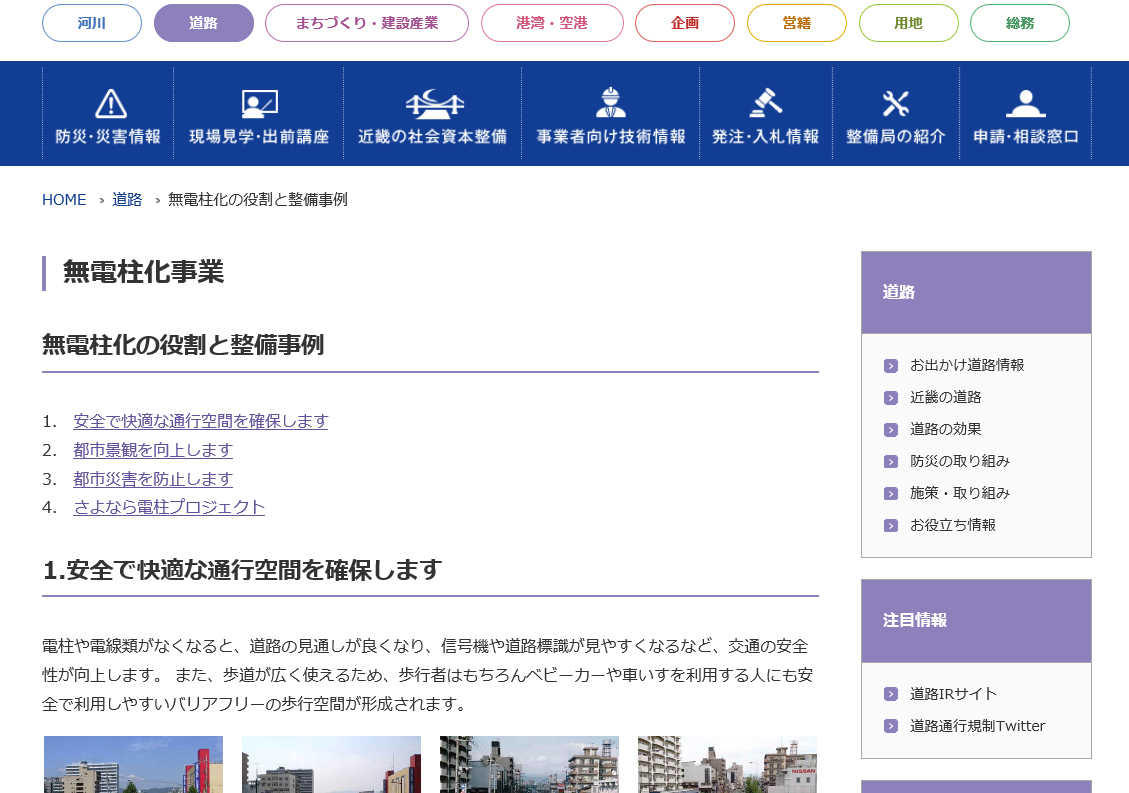Click arrow icon beside お役立ち情報
The height and width of the screenshot is (793, 1129).
891,526
